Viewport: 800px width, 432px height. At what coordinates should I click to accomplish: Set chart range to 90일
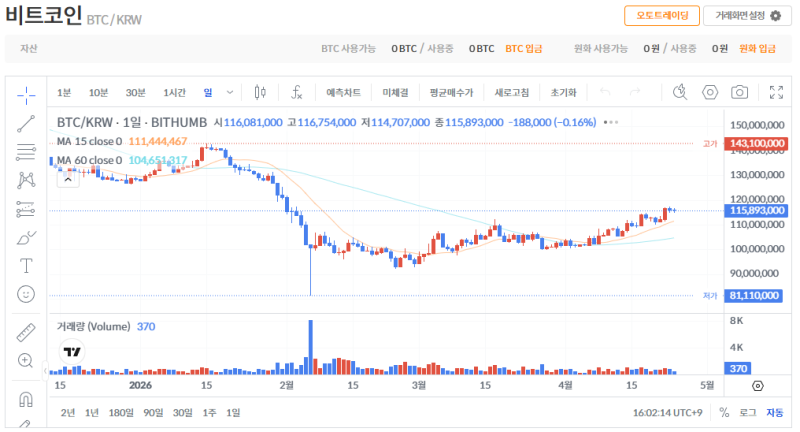point(153,413)
